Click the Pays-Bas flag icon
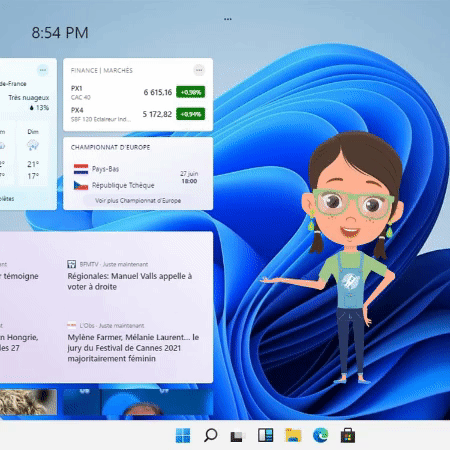This screenshot has width=450, height=450. pyautogui.click(x=81, y=169)
